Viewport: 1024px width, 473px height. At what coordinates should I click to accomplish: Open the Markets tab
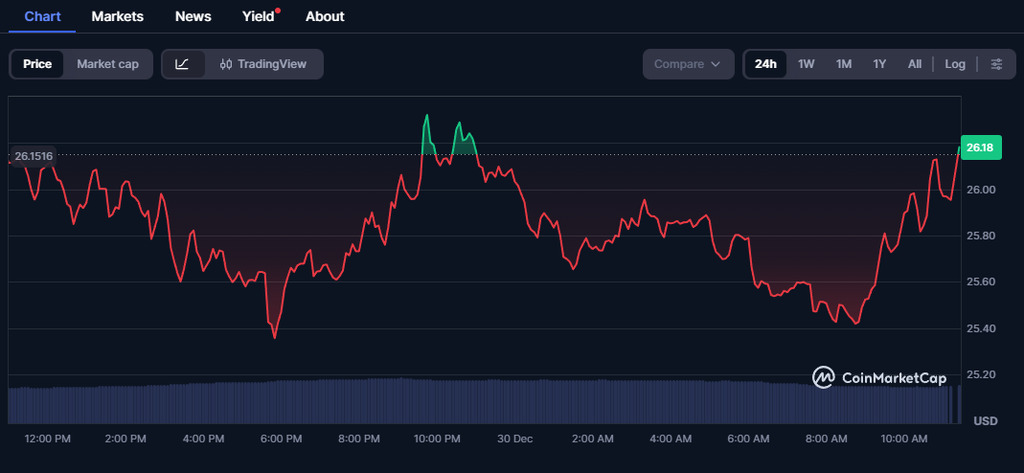click(x=117, y=16)
